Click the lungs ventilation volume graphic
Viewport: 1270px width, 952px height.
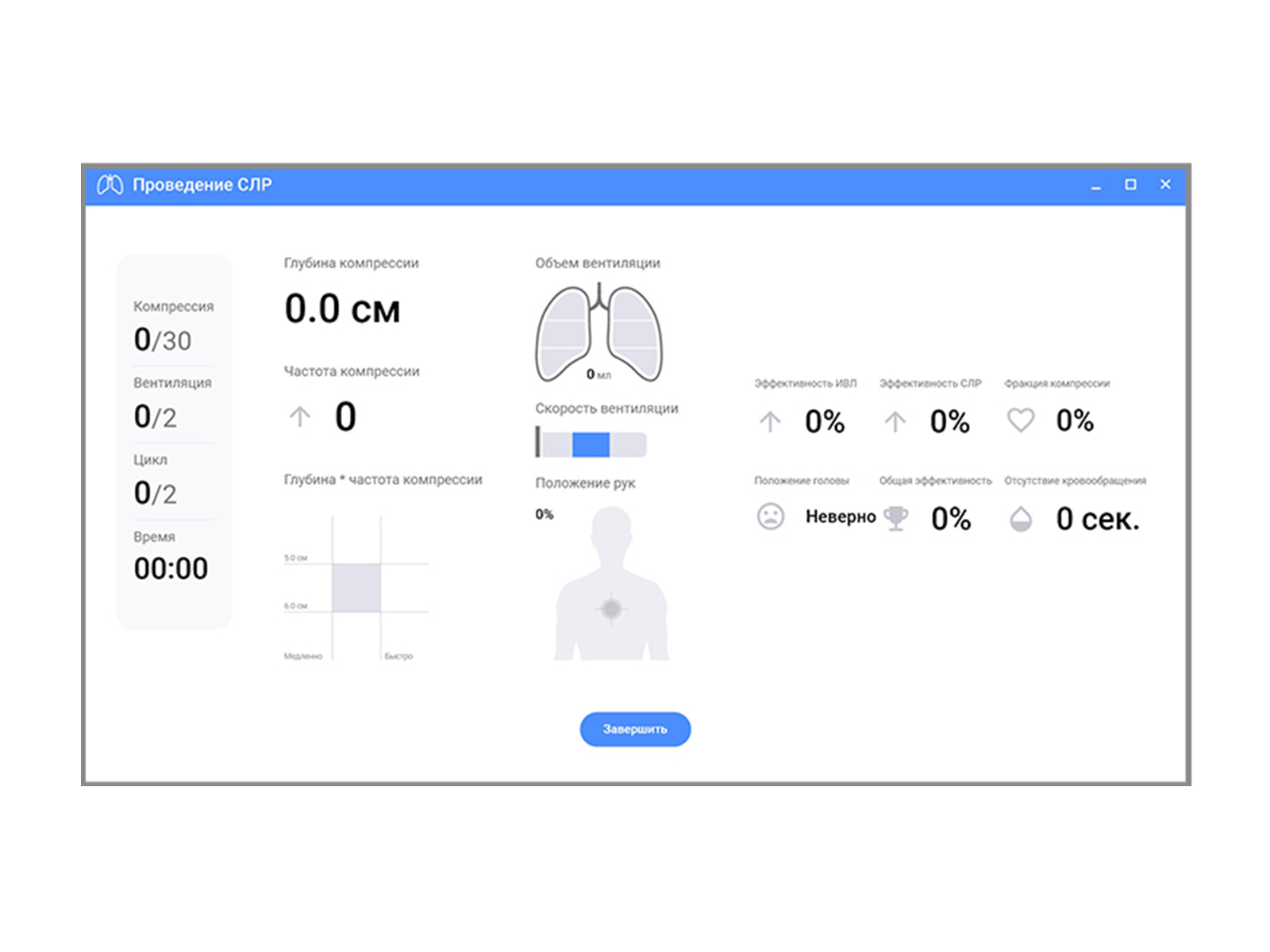[598, 334]
